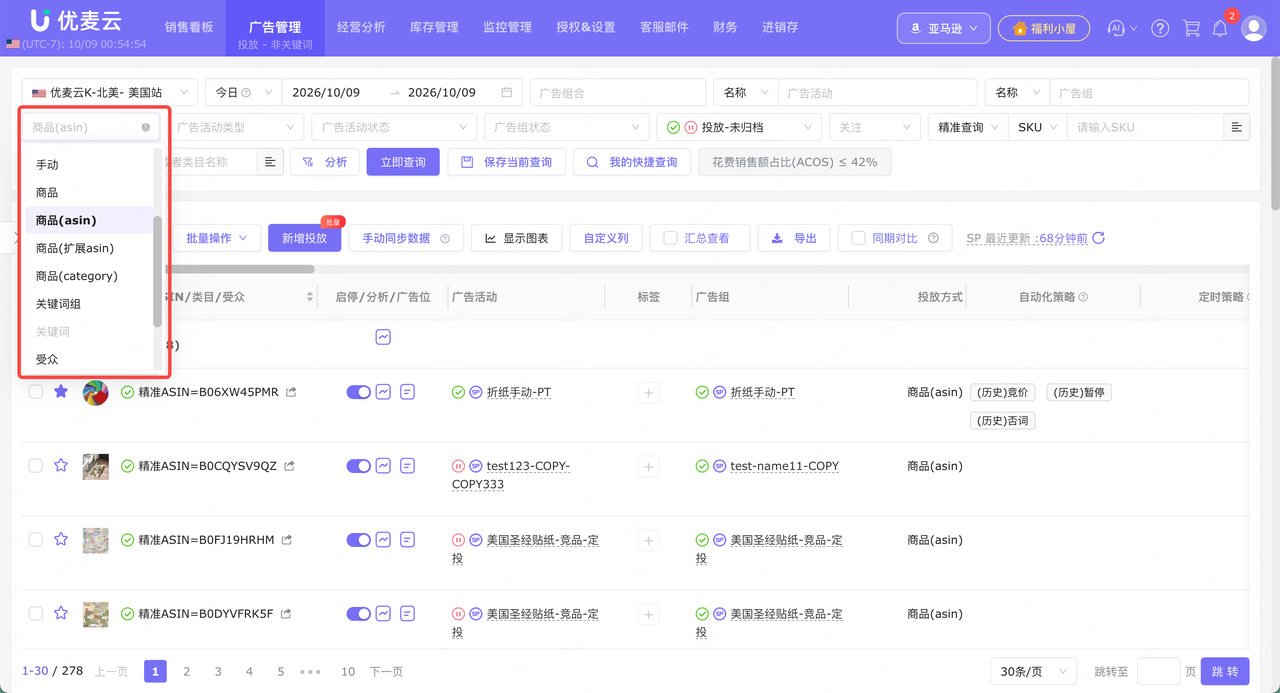
Task: Star the B0FJ19HRHM row
Action: (x=61, y=540)
